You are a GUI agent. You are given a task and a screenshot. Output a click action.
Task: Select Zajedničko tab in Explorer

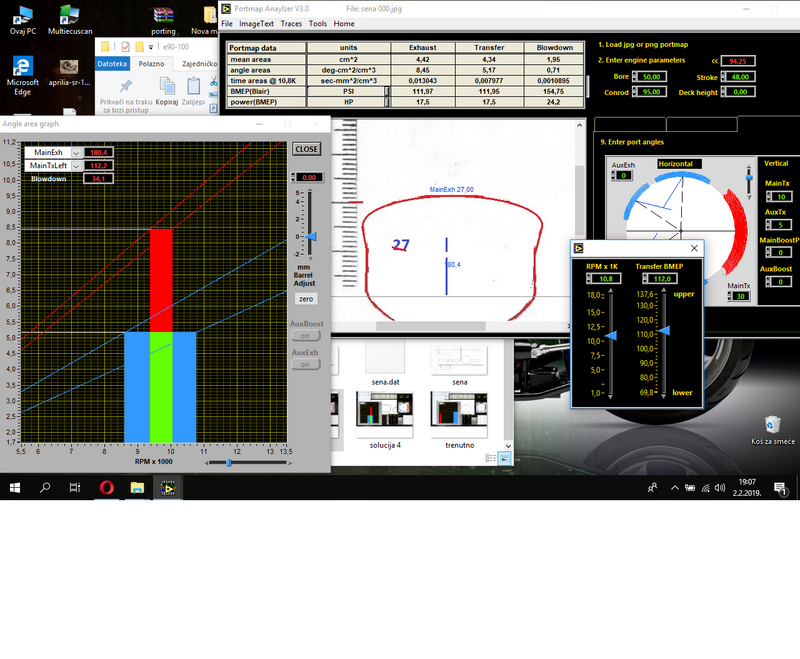[199, 64]
